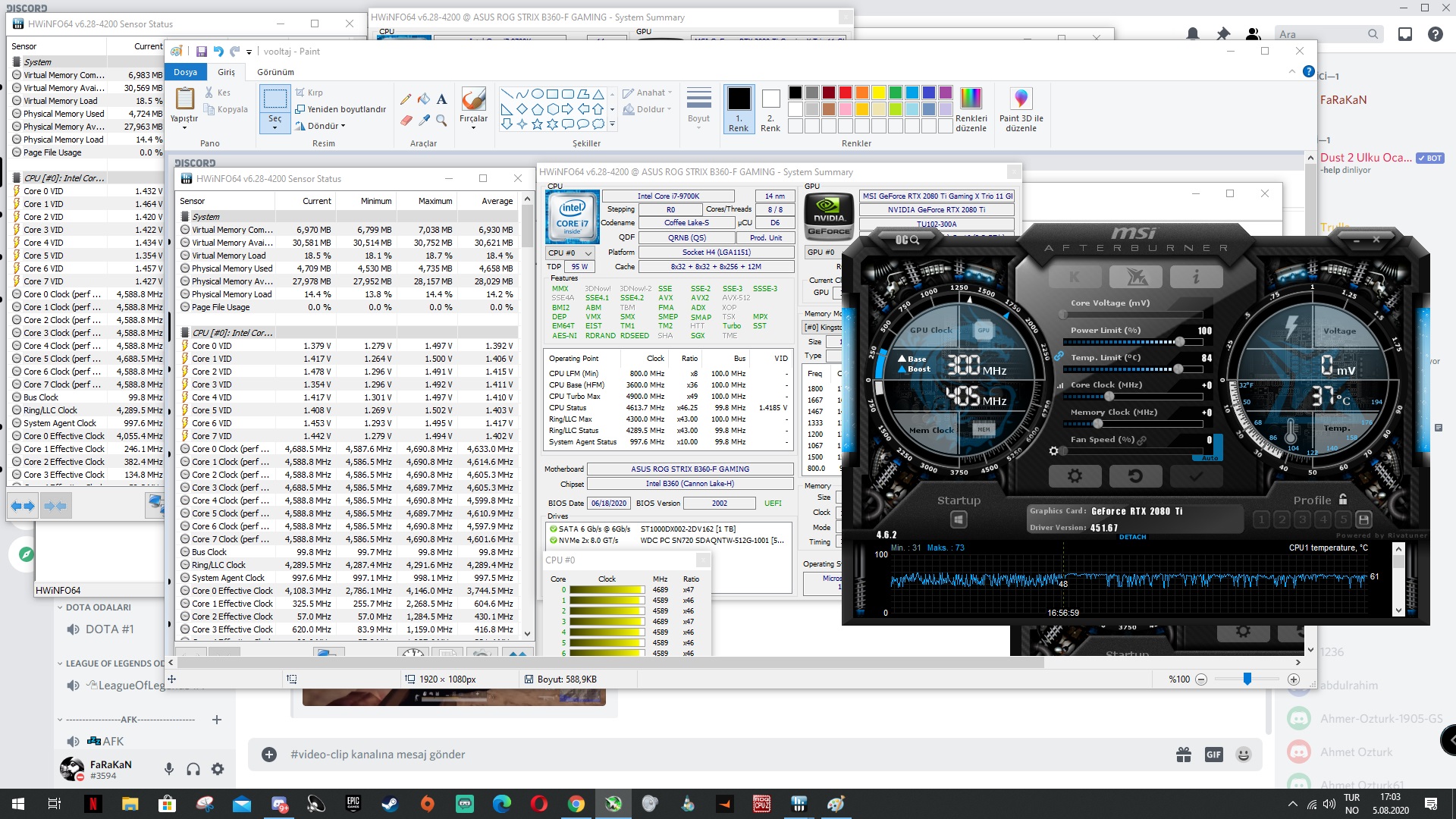Switch to Görünüm ribbon tab

click(x=275, y=72)
